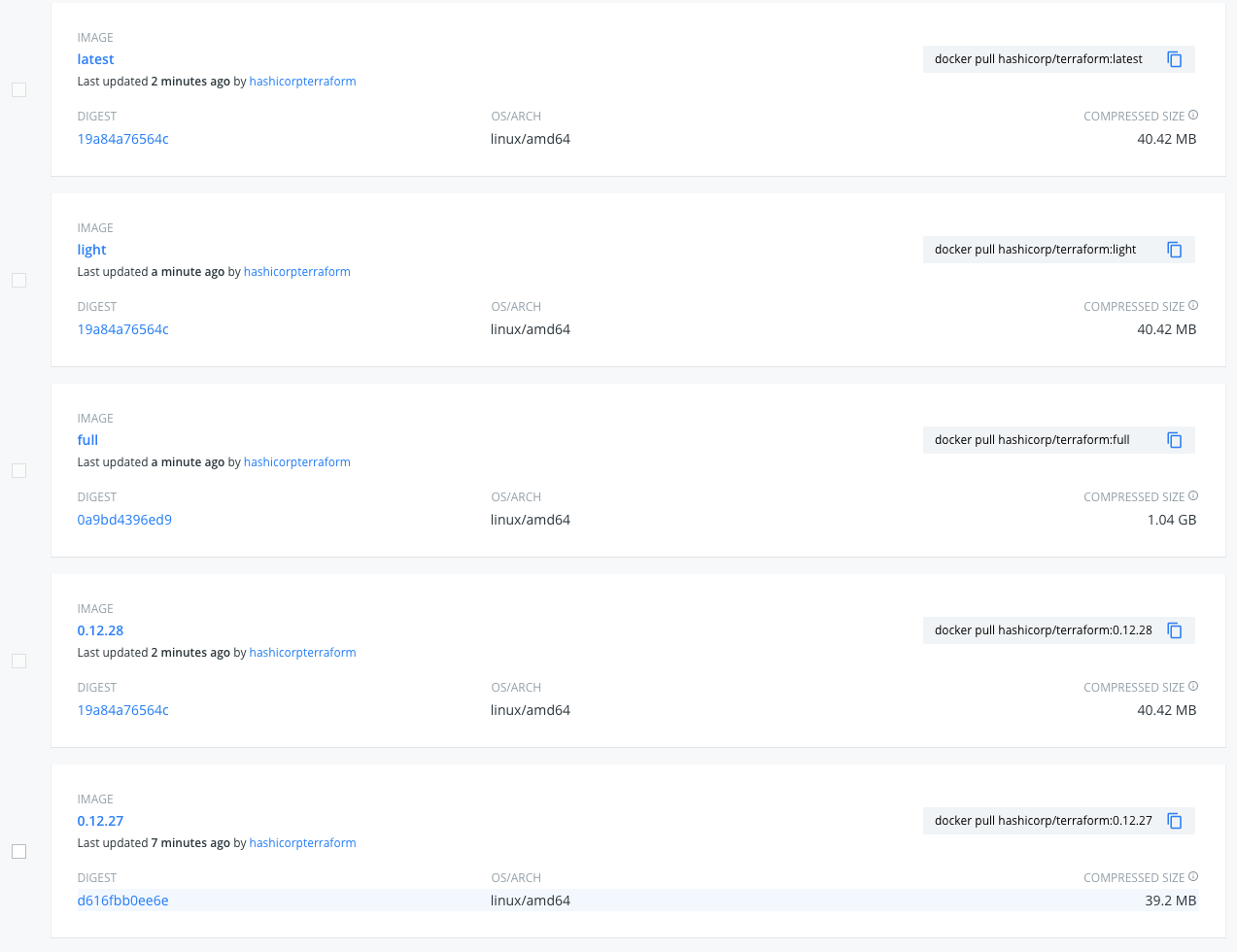Check the box for the light image
The image size is (1237, 952).
point(18,281)
